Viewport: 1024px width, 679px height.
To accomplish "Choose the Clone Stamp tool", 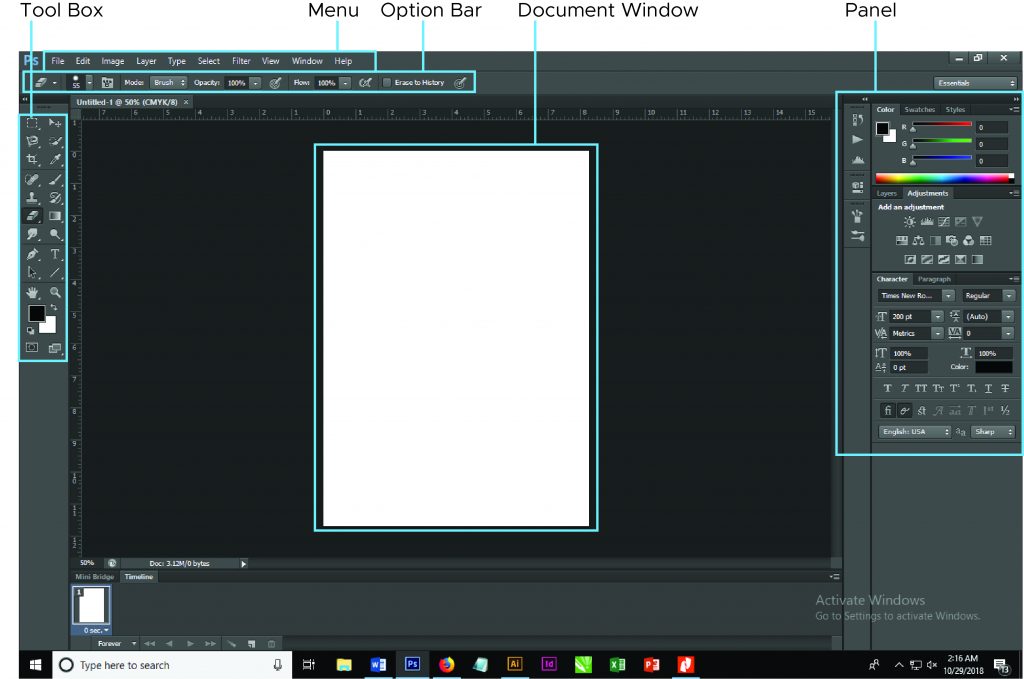I will click(32, 198).
